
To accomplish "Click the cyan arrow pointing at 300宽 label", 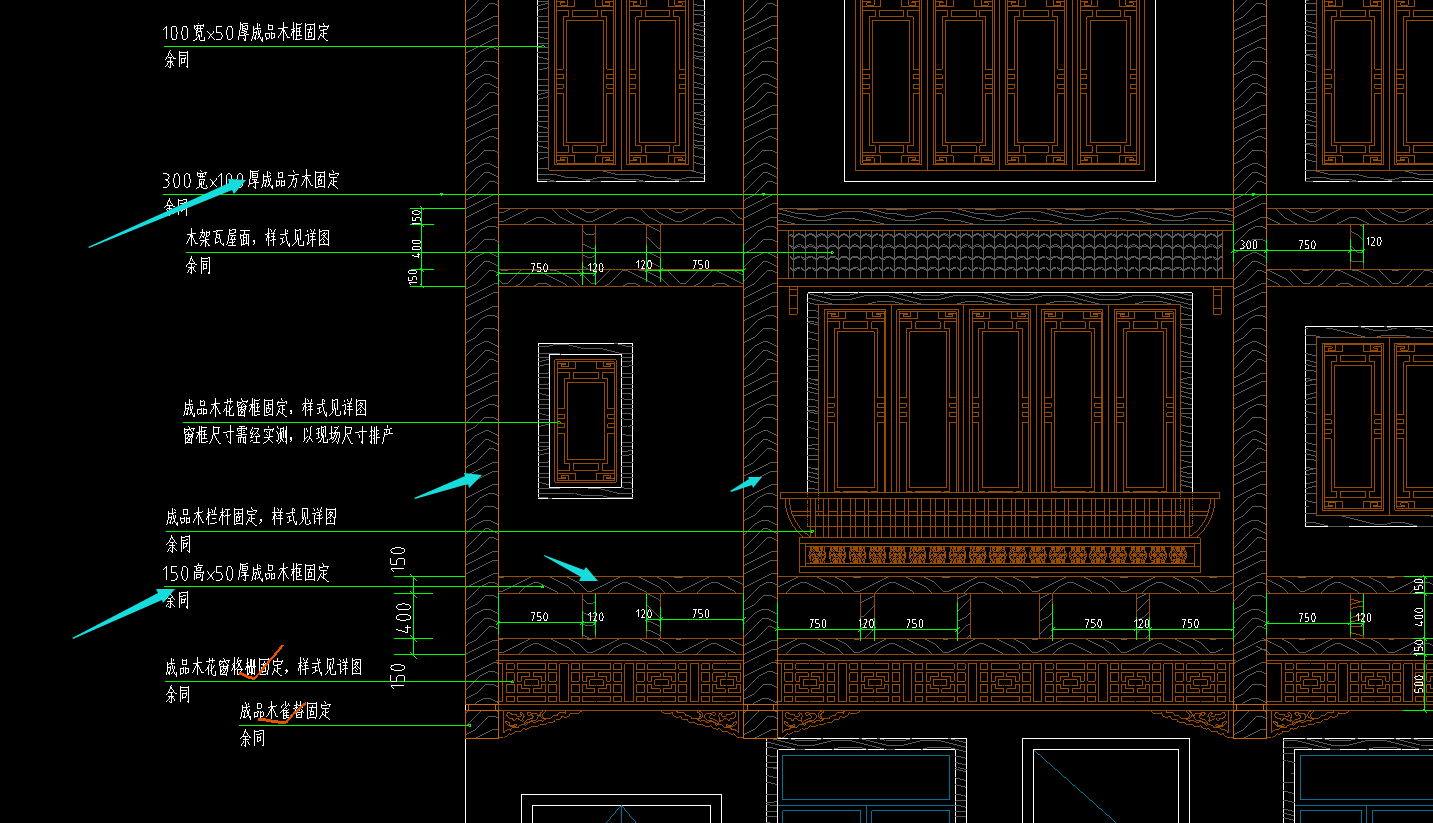I will click(x=165, y=213).
